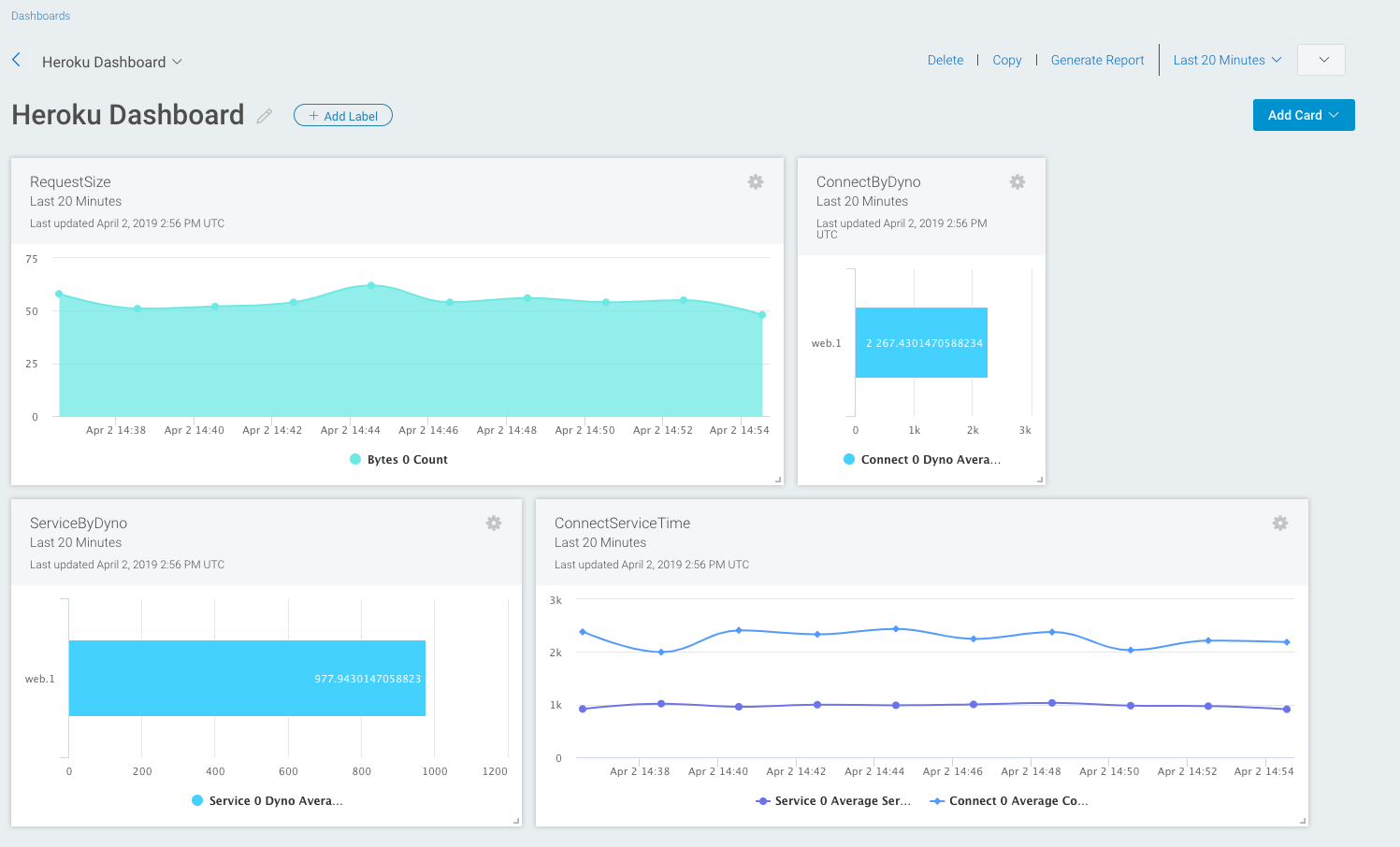Open the Last 20 Minutes time range dropdown
The height and width of the screenshot is (847, 1400).
[1227, 60]
